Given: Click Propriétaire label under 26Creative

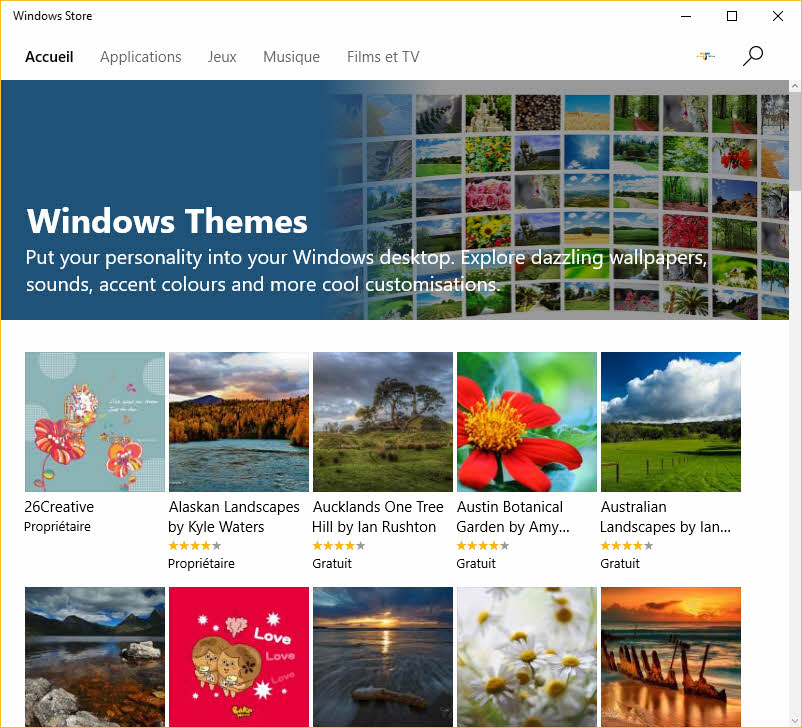Looking at the screenshot, I should coord(57,527).
